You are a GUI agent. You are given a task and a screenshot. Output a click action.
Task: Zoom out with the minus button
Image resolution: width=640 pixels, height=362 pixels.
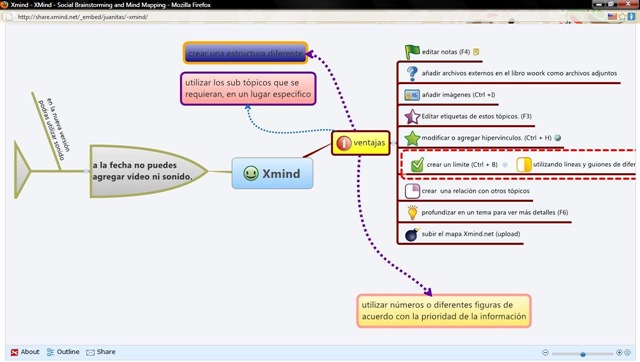tap(545, 353)
